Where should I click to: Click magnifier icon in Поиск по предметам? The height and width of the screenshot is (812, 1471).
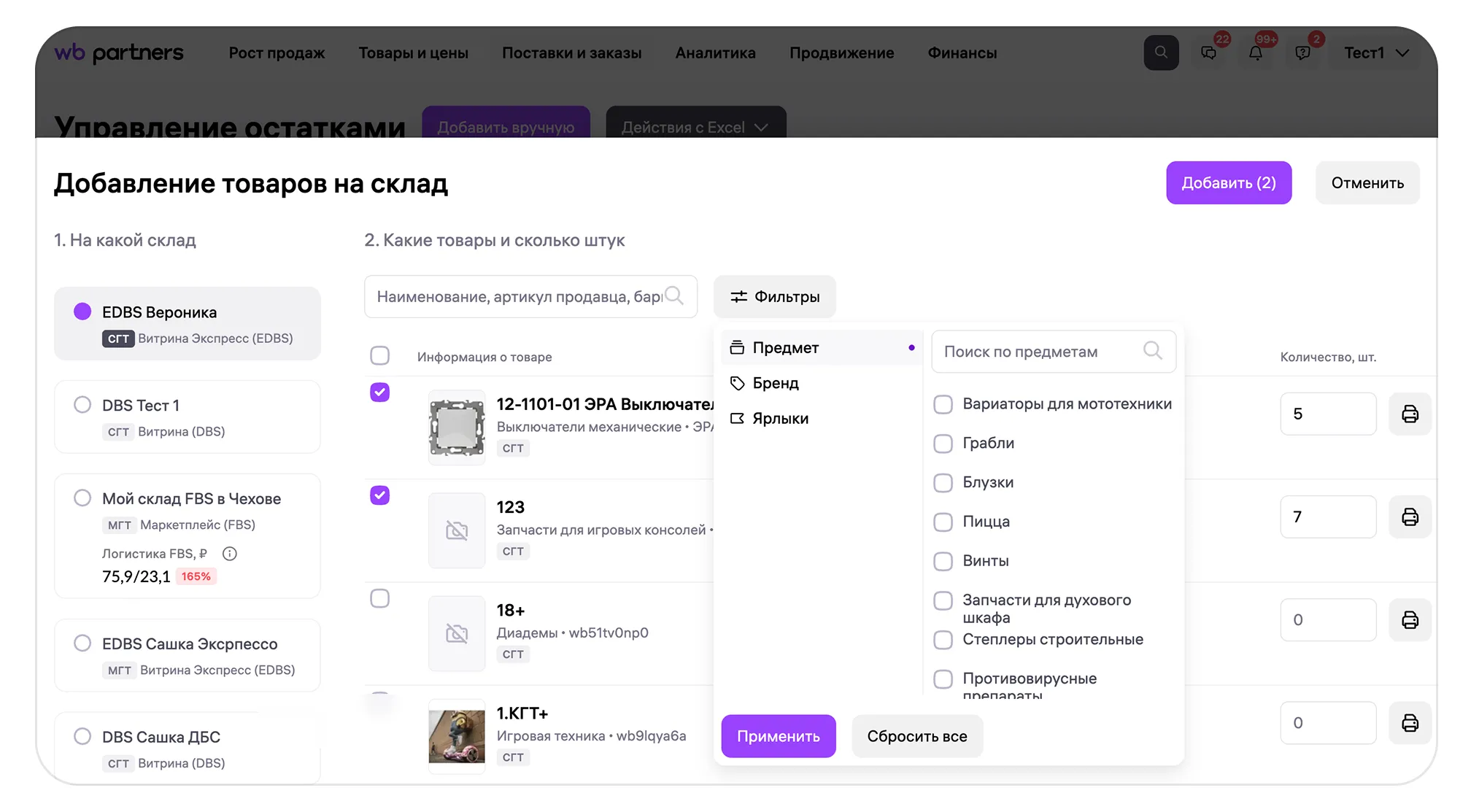coord(1152,351)
